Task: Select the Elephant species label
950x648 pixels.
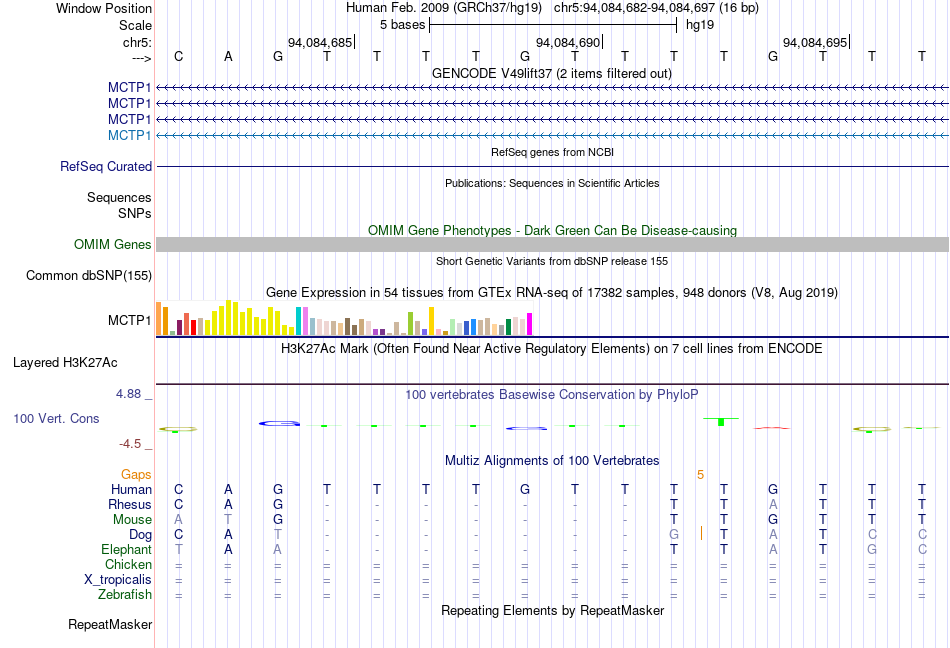Action: (127, 549)
